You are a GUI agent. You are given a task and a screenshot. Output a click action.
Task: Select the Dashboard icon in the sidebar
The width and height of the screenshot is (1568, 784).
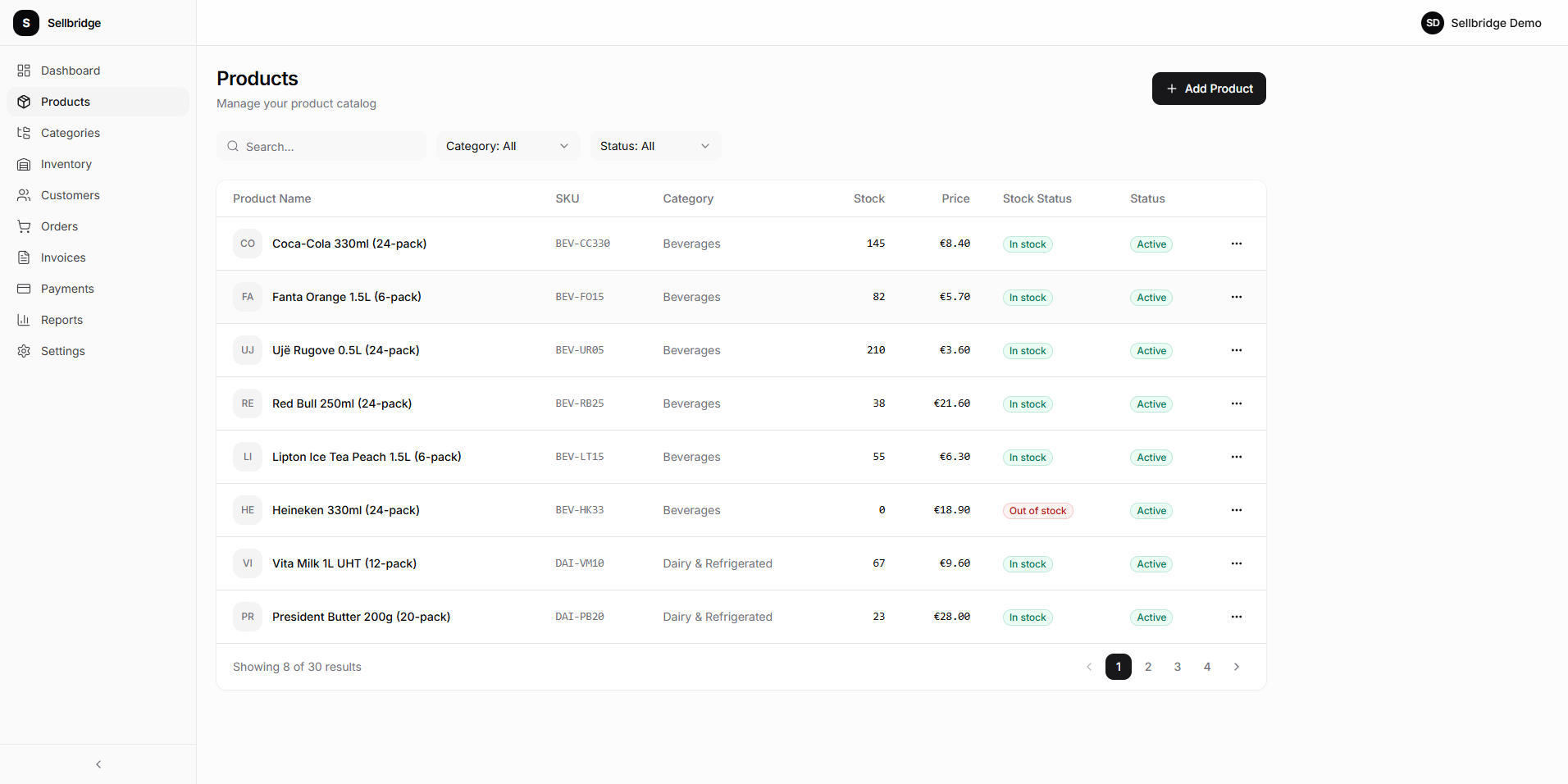coord(25,71)
